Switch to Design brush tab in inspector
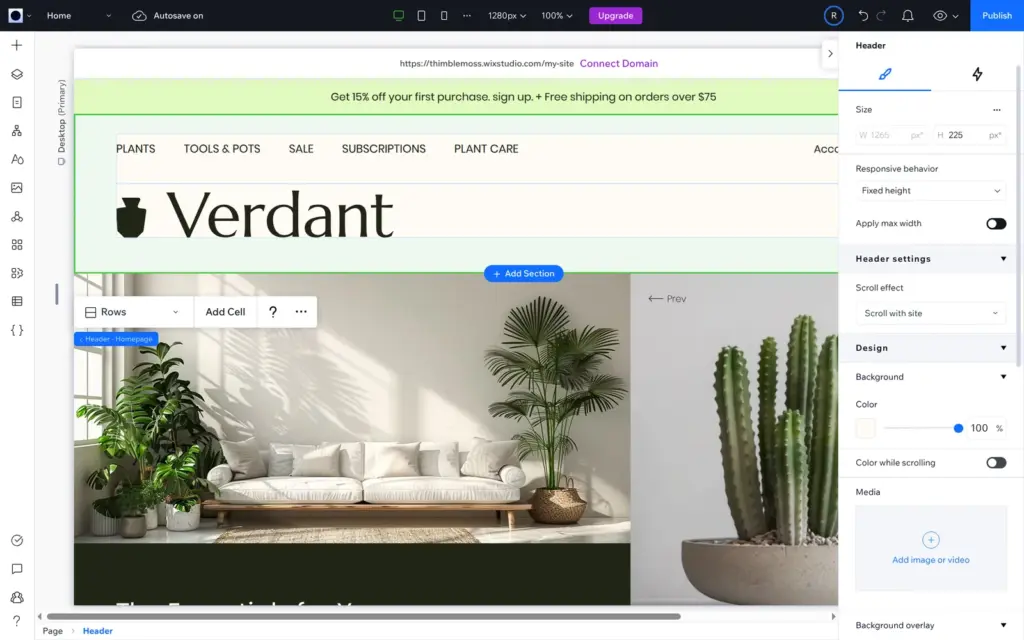Image resolution: width=1024 pixels, height=640 pixels. [885, 74]
